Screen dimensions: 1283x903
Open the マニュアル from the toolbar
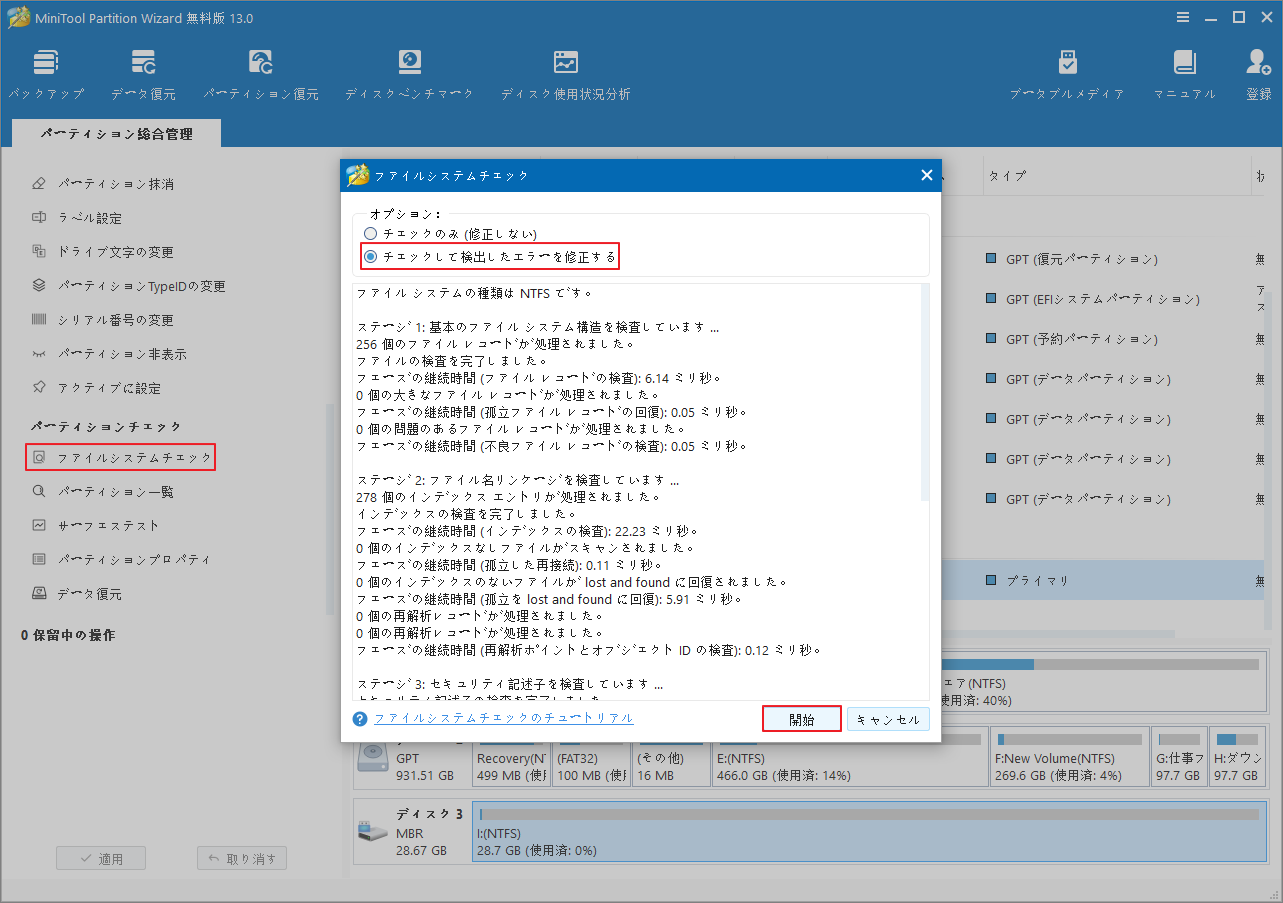(1184, 72)
